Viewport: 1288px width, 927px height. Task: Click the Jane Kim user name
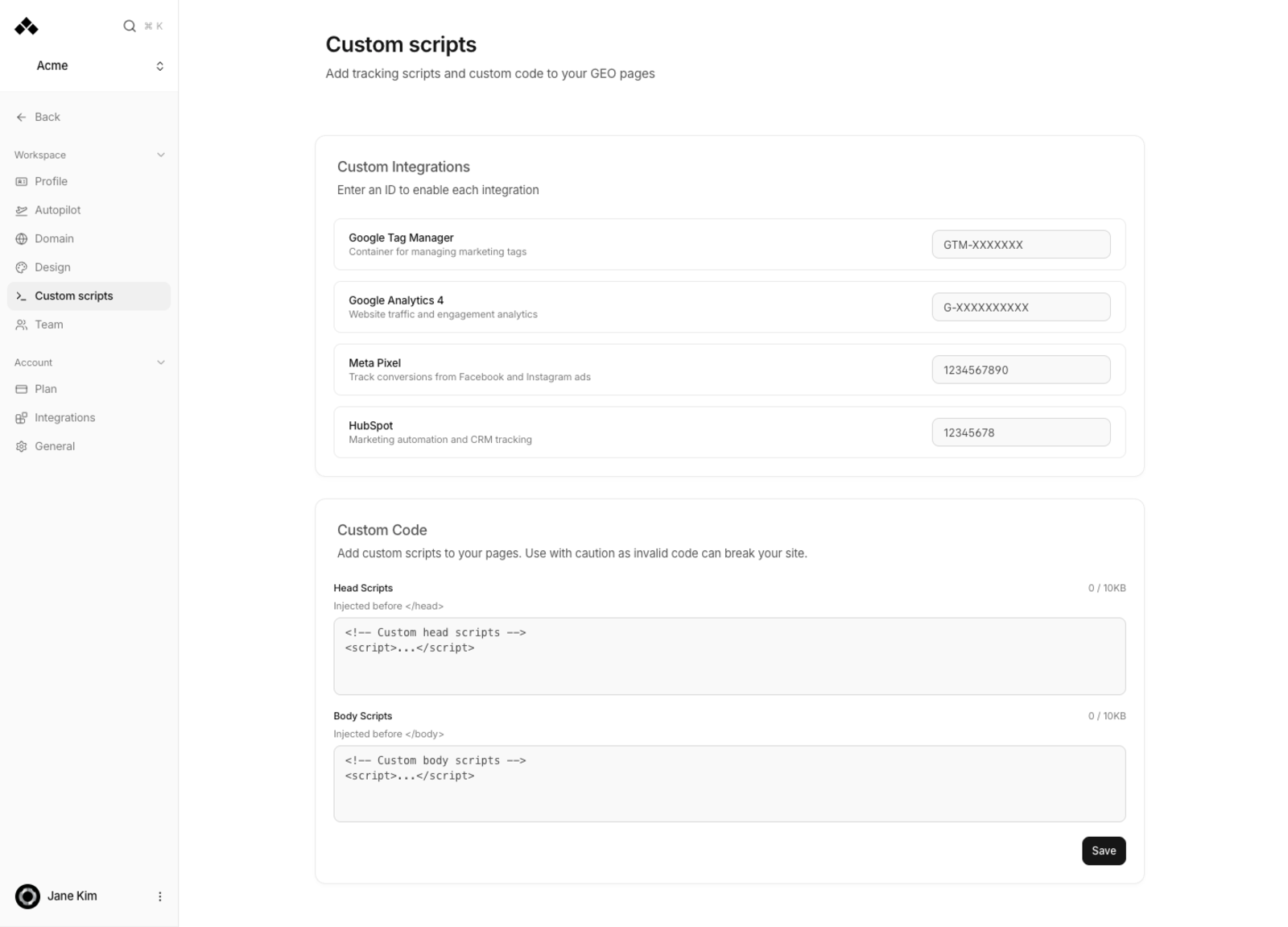72,896
